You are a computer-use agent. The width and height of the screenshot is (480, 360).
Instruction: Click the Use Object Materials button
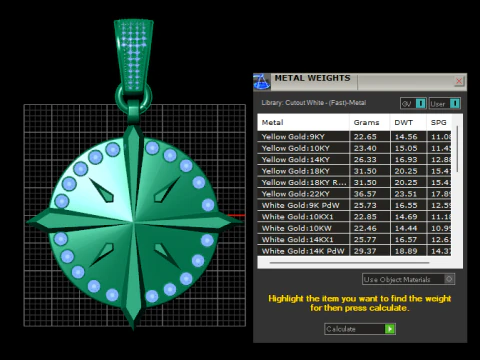(x=408, y=279)
